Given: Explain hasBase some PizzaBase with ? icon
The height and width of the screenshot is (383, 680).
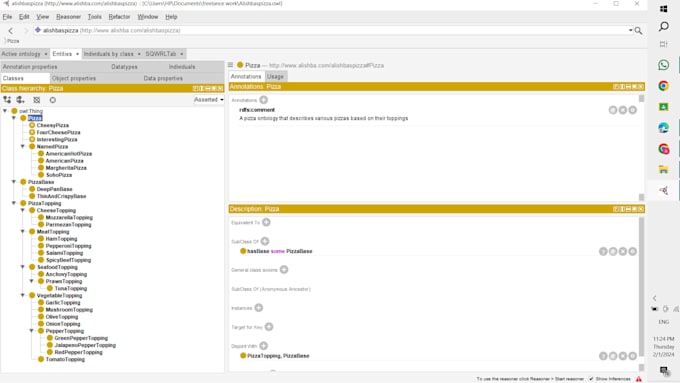Looking at the screenshot, I should [x=603, y=251].
